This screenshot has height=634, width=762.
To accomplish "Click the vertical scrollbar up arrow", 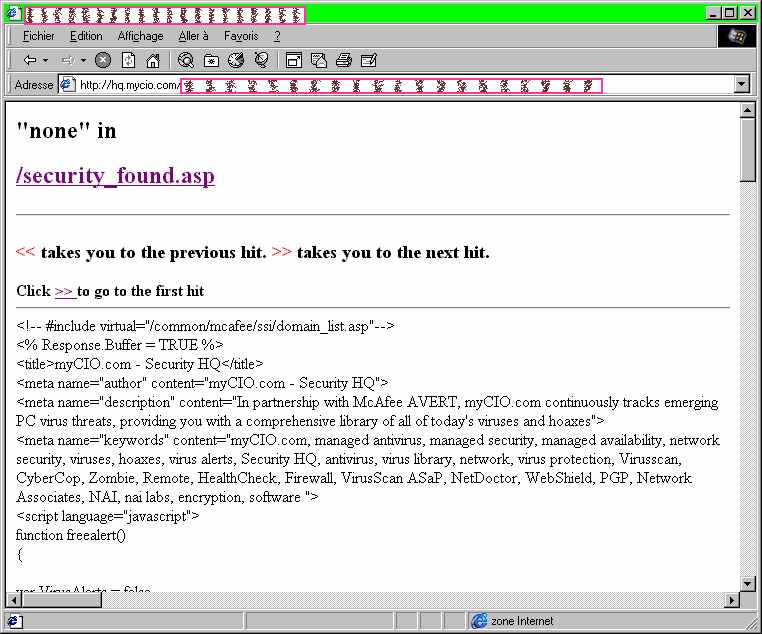I will pos(747,110).
